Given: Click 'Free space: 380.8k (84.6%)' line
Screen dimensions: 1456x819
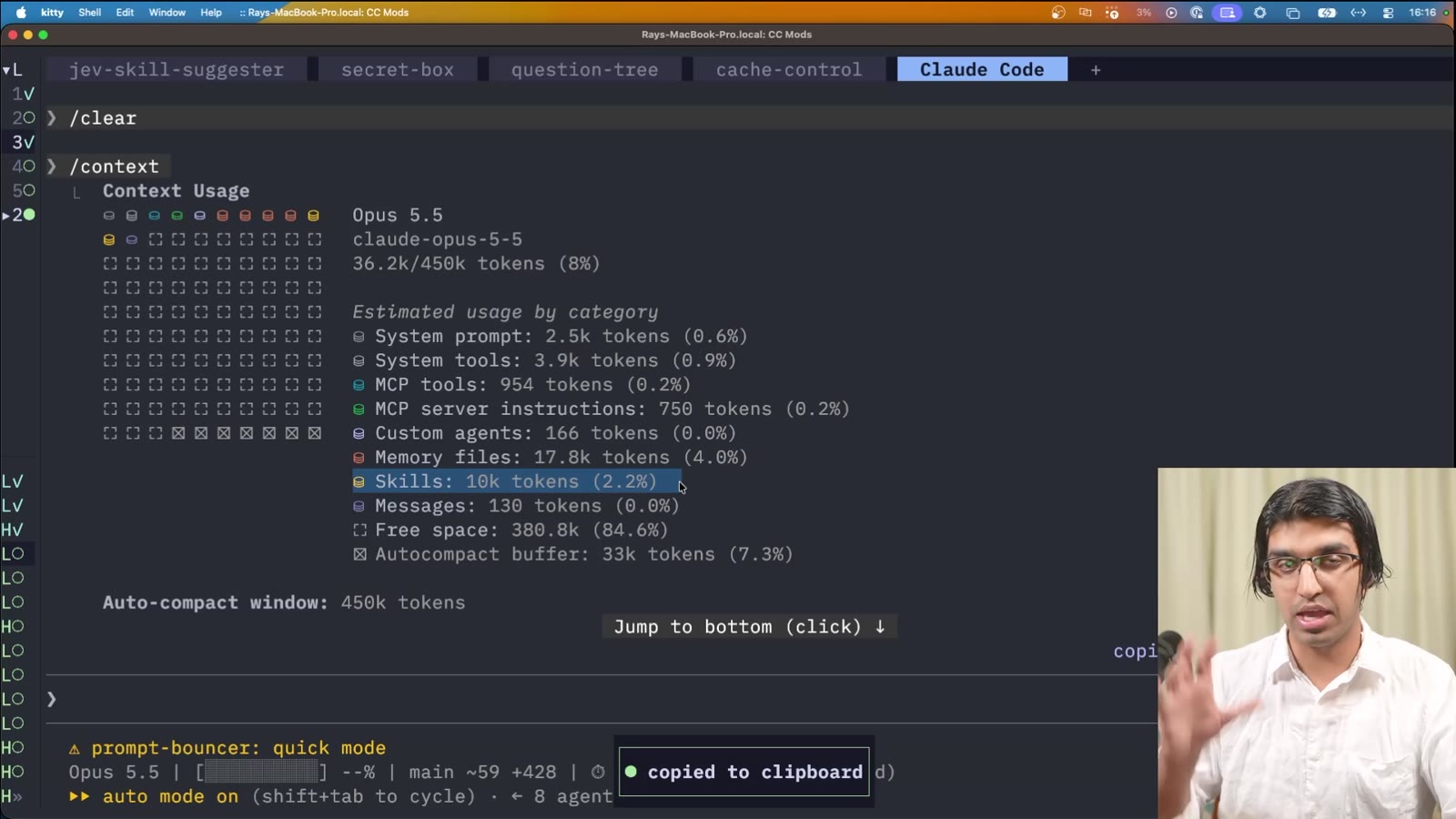Looking at the screenshot, I should 511,530.
